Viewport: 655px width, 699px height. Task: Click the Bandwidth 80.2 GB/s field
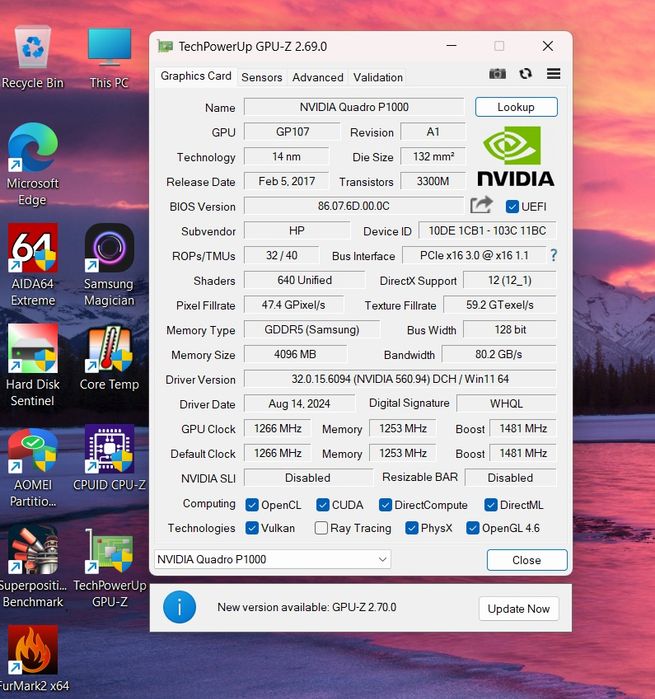[499, 354]
